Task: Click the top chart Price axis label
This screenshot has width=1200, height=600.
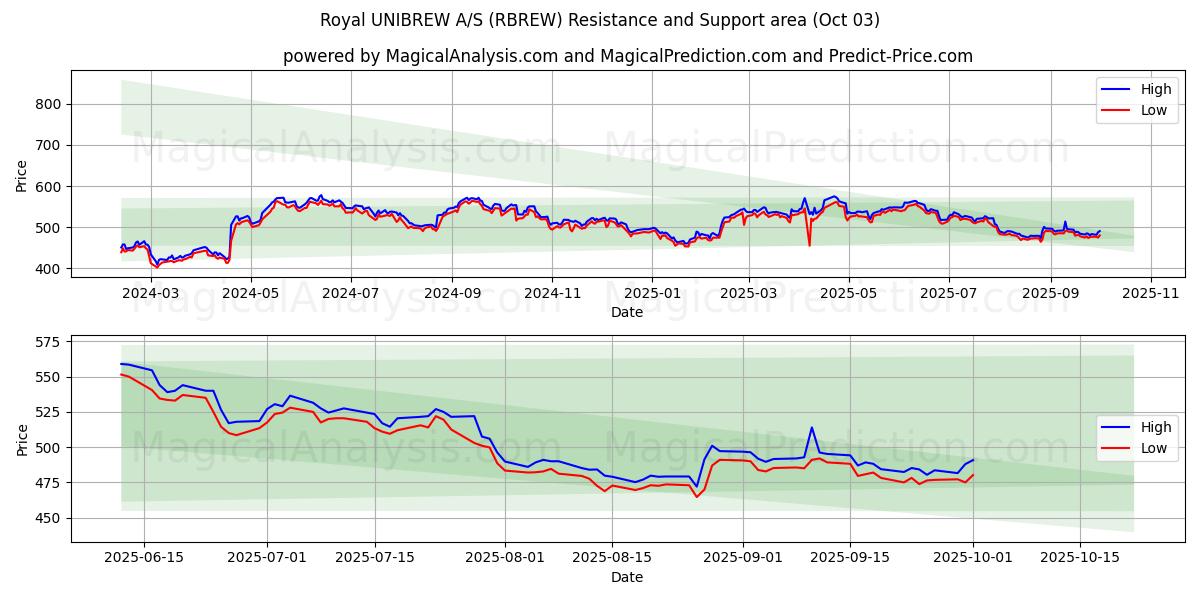Action: pyautogui.click(x=22, y=174)
